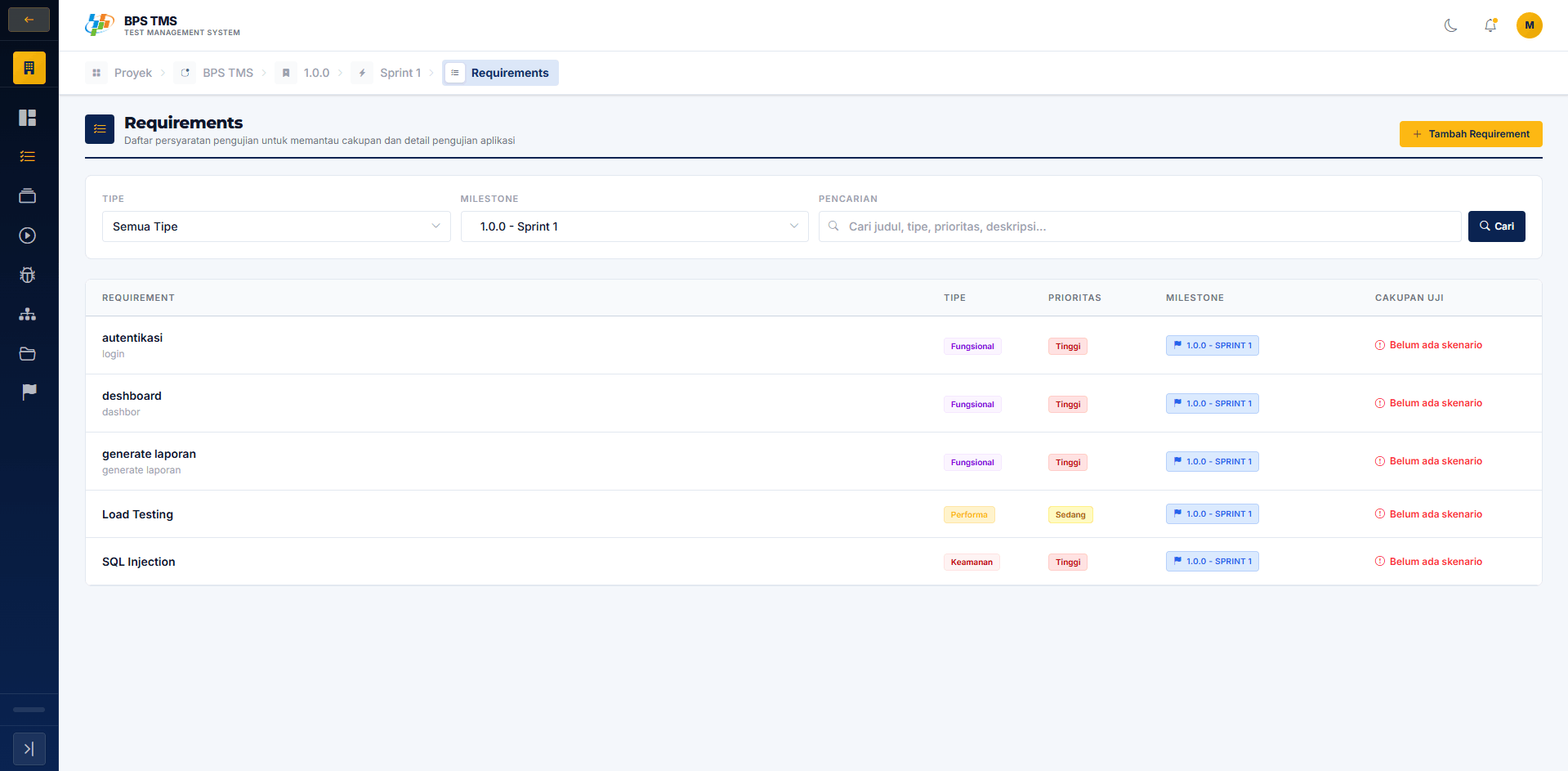Screen dimensions: 1568x771
Task: Open the Load Testing requirement
Action: 137,514
